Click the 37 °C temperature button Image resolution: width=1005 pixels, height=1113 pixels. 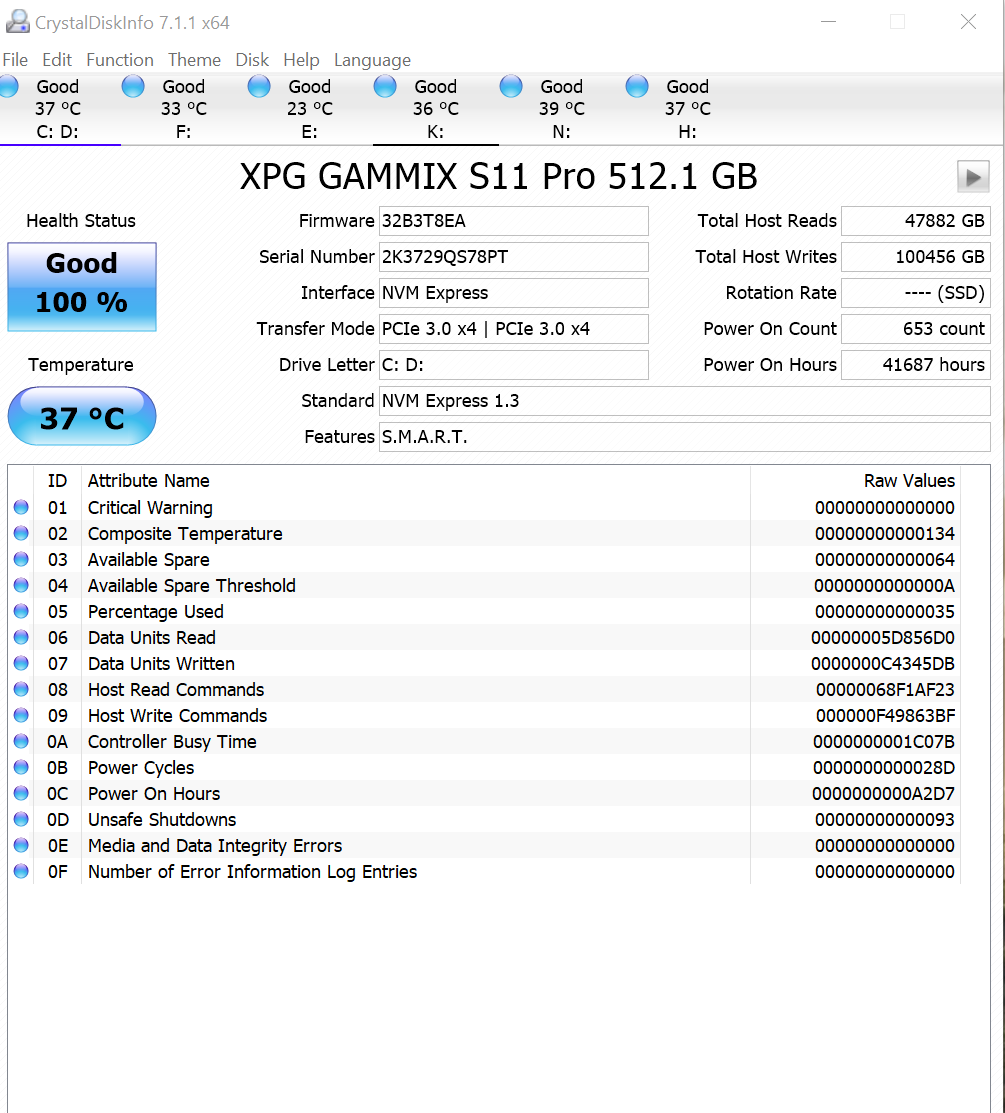tap(82, 416)
